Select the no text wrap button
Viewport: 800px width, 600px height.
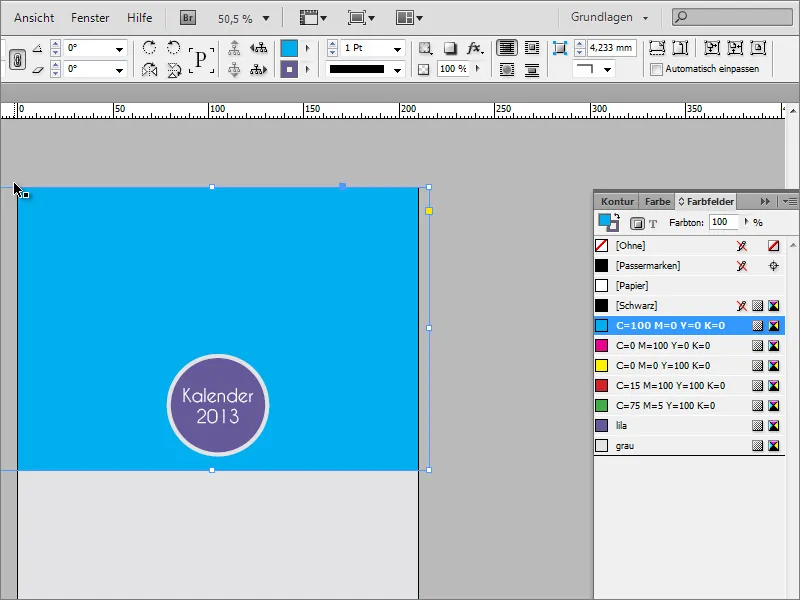(x=507, y=48)
